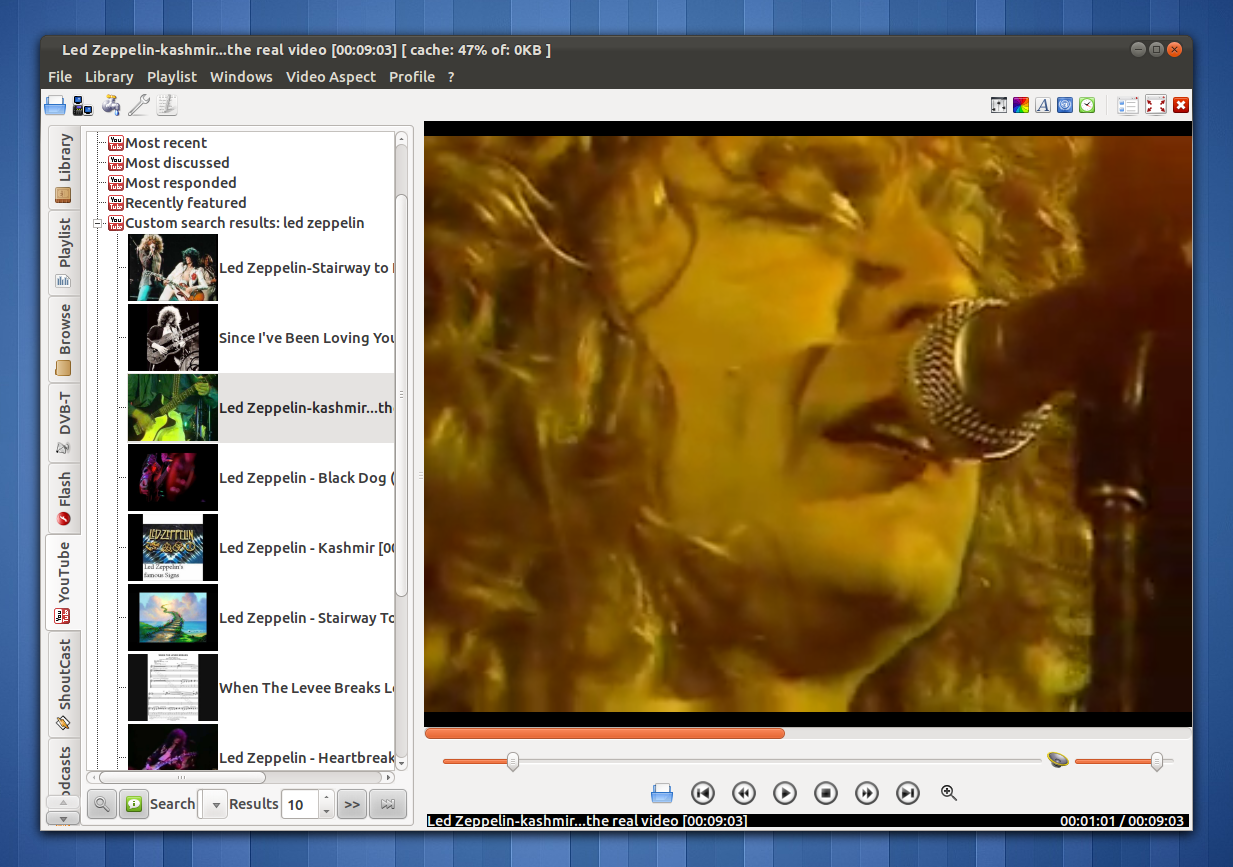Collapse Custom search results: led zeppelin node
This screenshot has width=1233, height=867.
coord(98,223)
